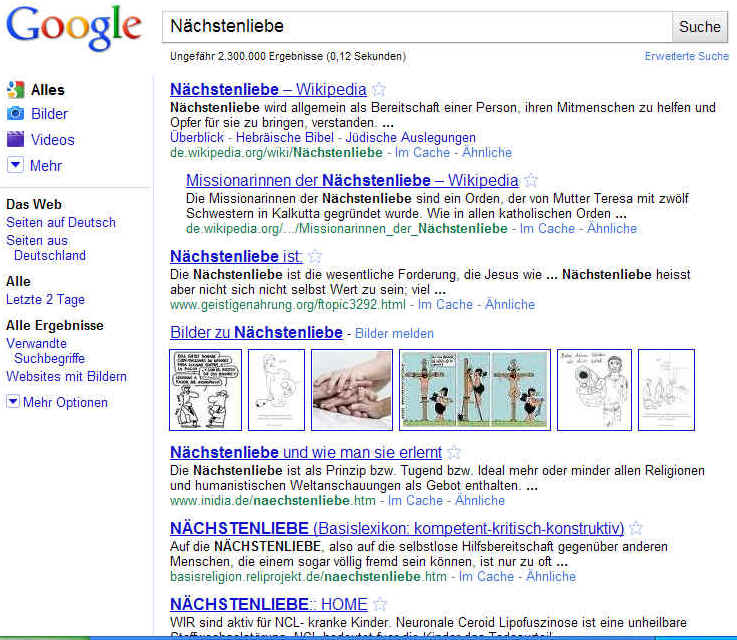737x640 pixels.
Task: Open the second faint drawing thumbnail
Action: [x=276, y=390]
